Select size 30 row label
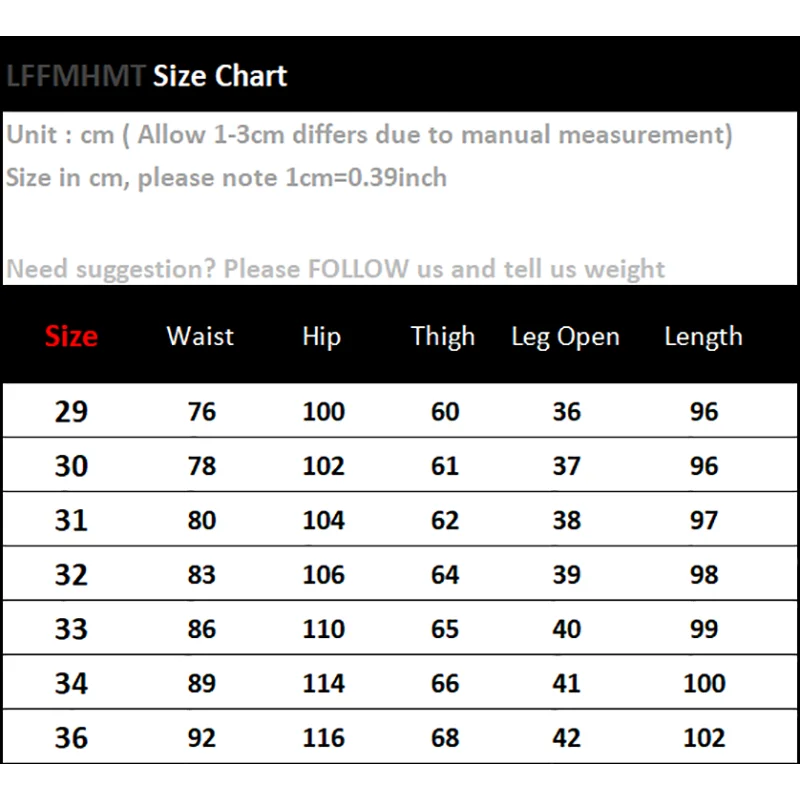 click(x=71, y=466)
